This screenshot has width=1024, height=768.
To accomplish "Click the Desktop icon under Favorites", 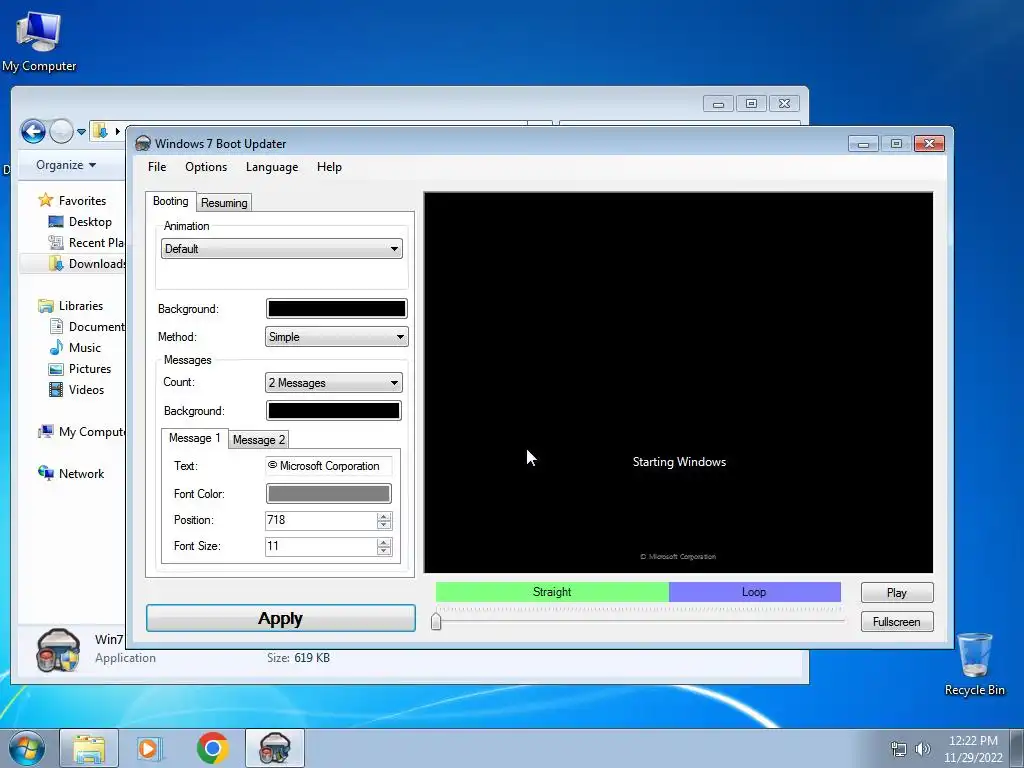I will (x=56, y=221).
